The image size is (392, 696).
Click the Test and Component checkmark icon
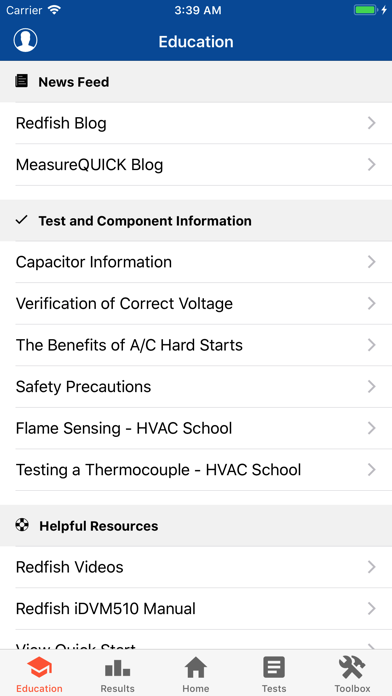click(21, 220)
